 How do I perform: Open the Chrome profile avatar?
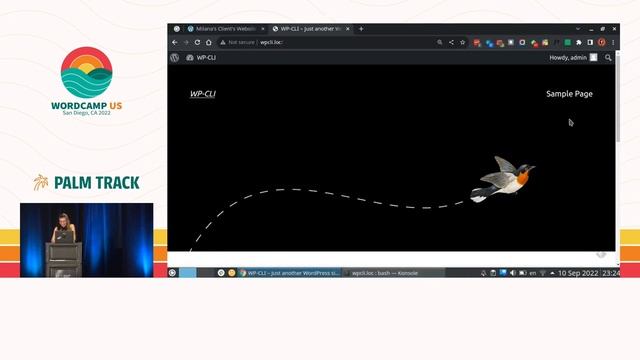pyautogui.click(x=602, y=42)
